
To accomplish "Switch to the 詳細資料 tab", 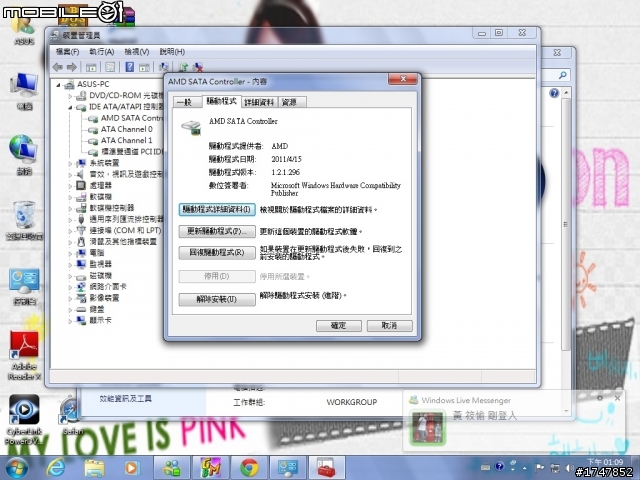I will (259, 102).
